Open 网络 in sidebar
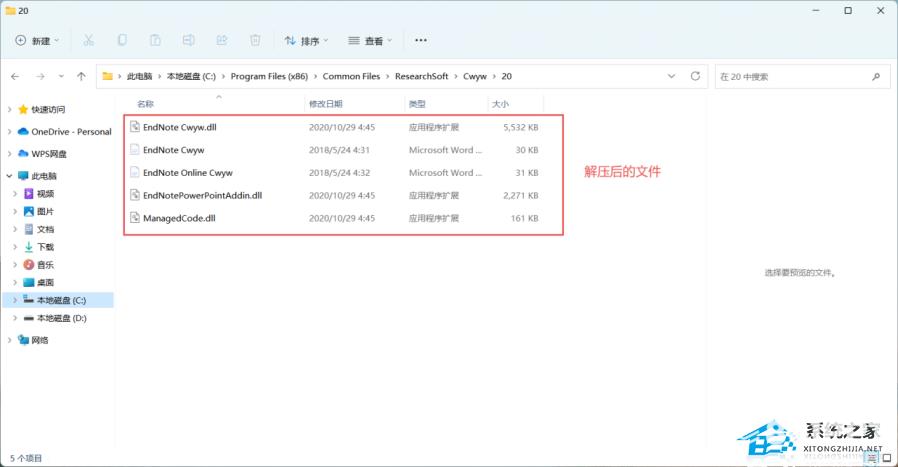 [40, 340]
